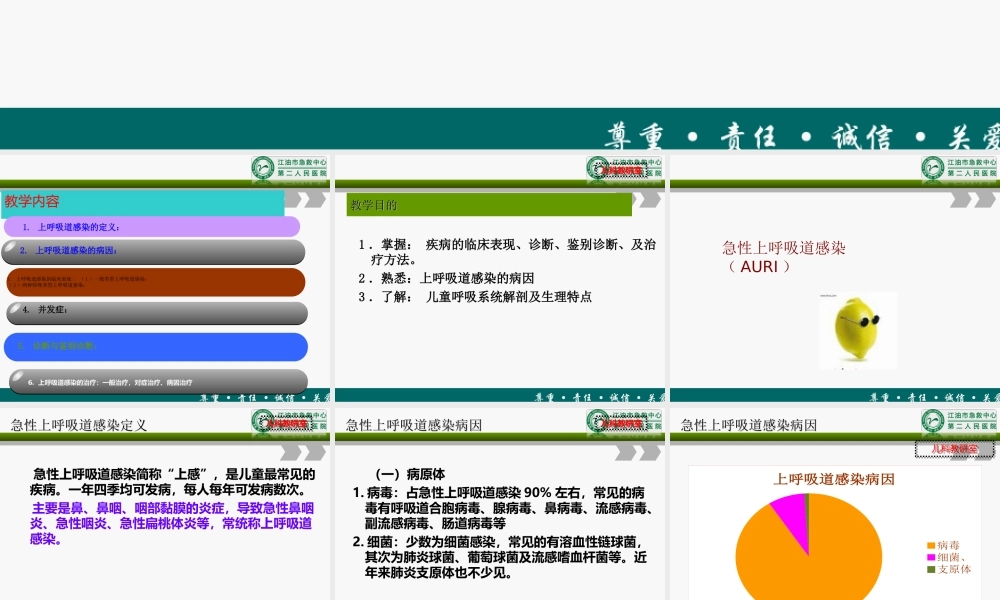Click the red 儿科教研室 stamp label
The width and height of the screenshot is (1000, 600).
(955, 450)
